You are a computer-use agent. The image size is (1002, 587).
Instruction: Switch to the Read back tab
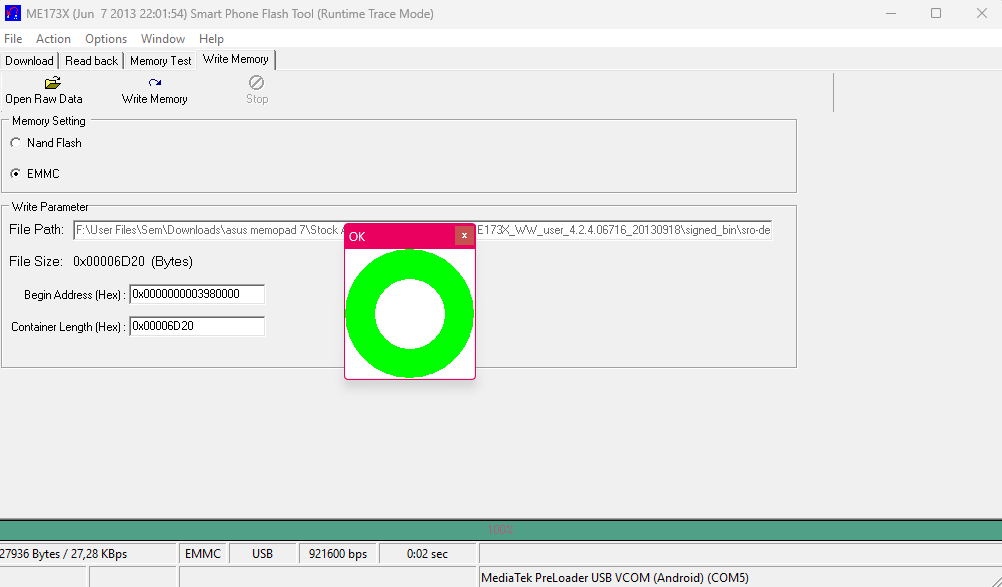(91, 61)
